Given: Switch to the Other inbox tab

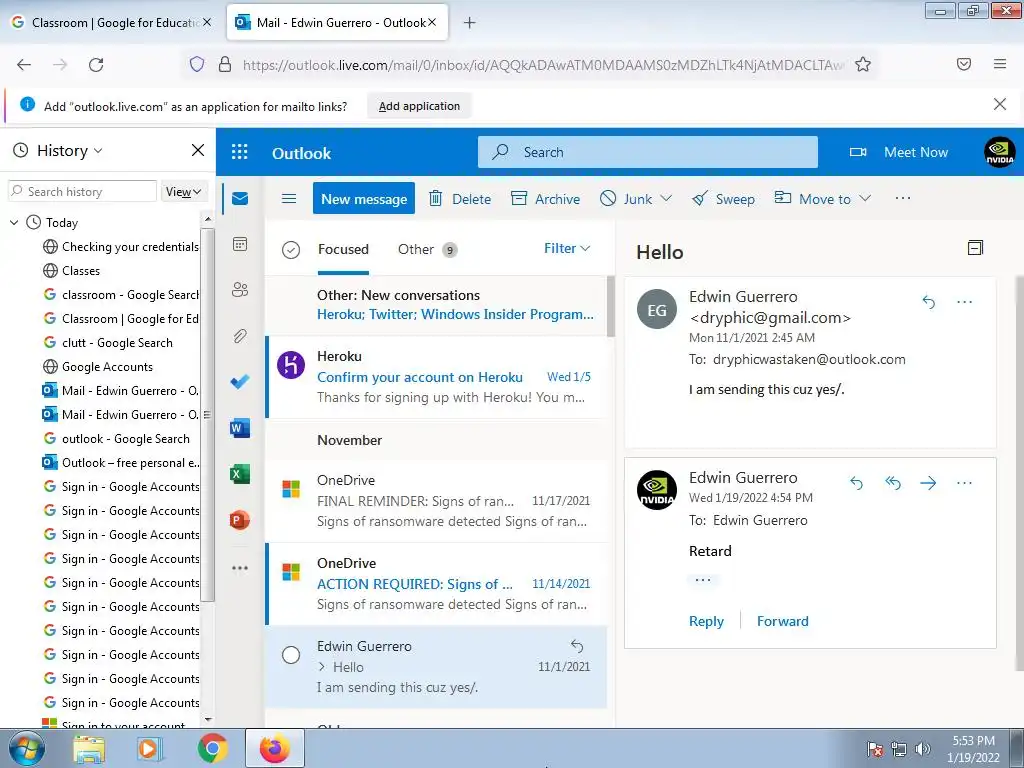Looking at the screenshot, I should (x=427, y=249).
